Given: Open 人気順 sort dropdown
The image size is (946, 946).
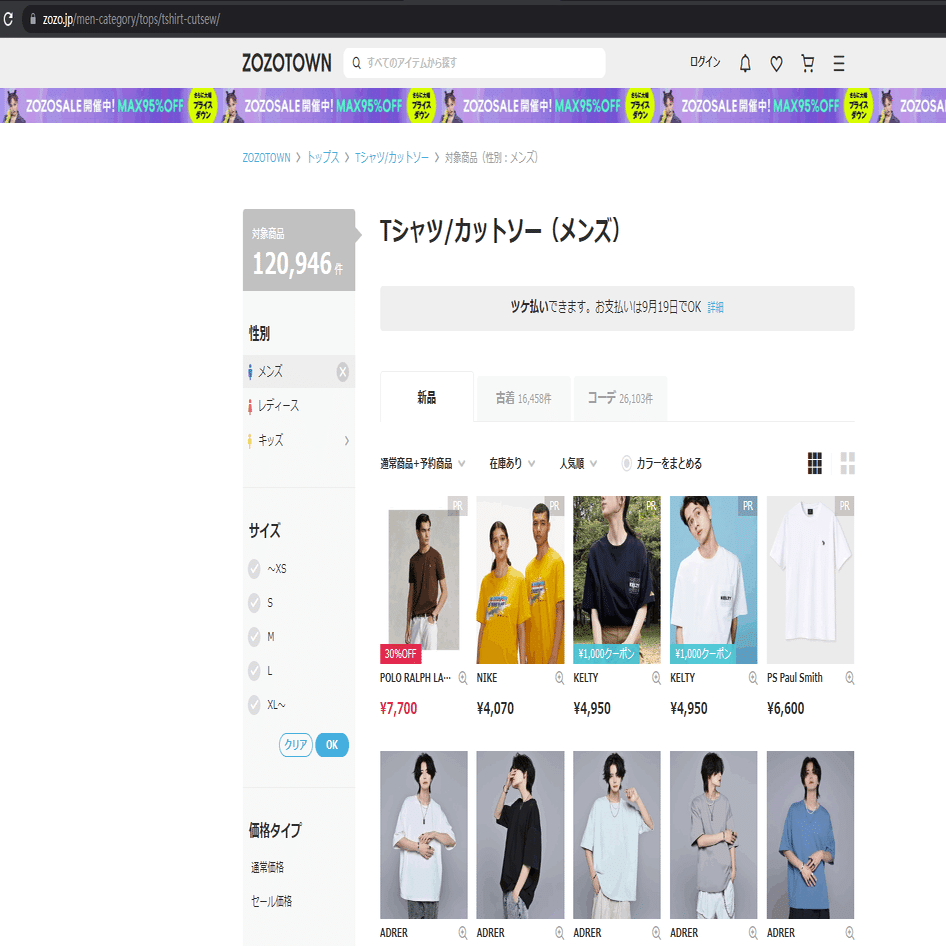Looking at the screenshot, I should pyautogui.click(x=578, y=463).
